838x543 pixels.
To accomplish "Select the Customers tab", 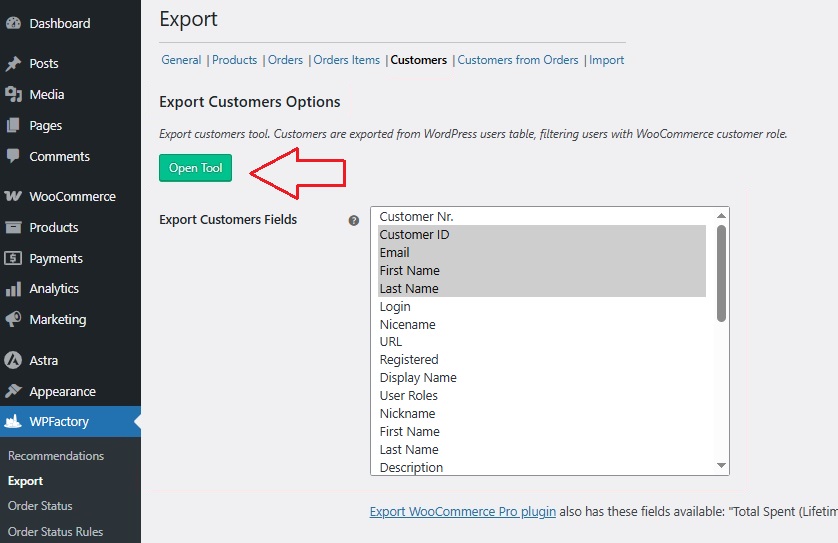I will tap(418, 60).
